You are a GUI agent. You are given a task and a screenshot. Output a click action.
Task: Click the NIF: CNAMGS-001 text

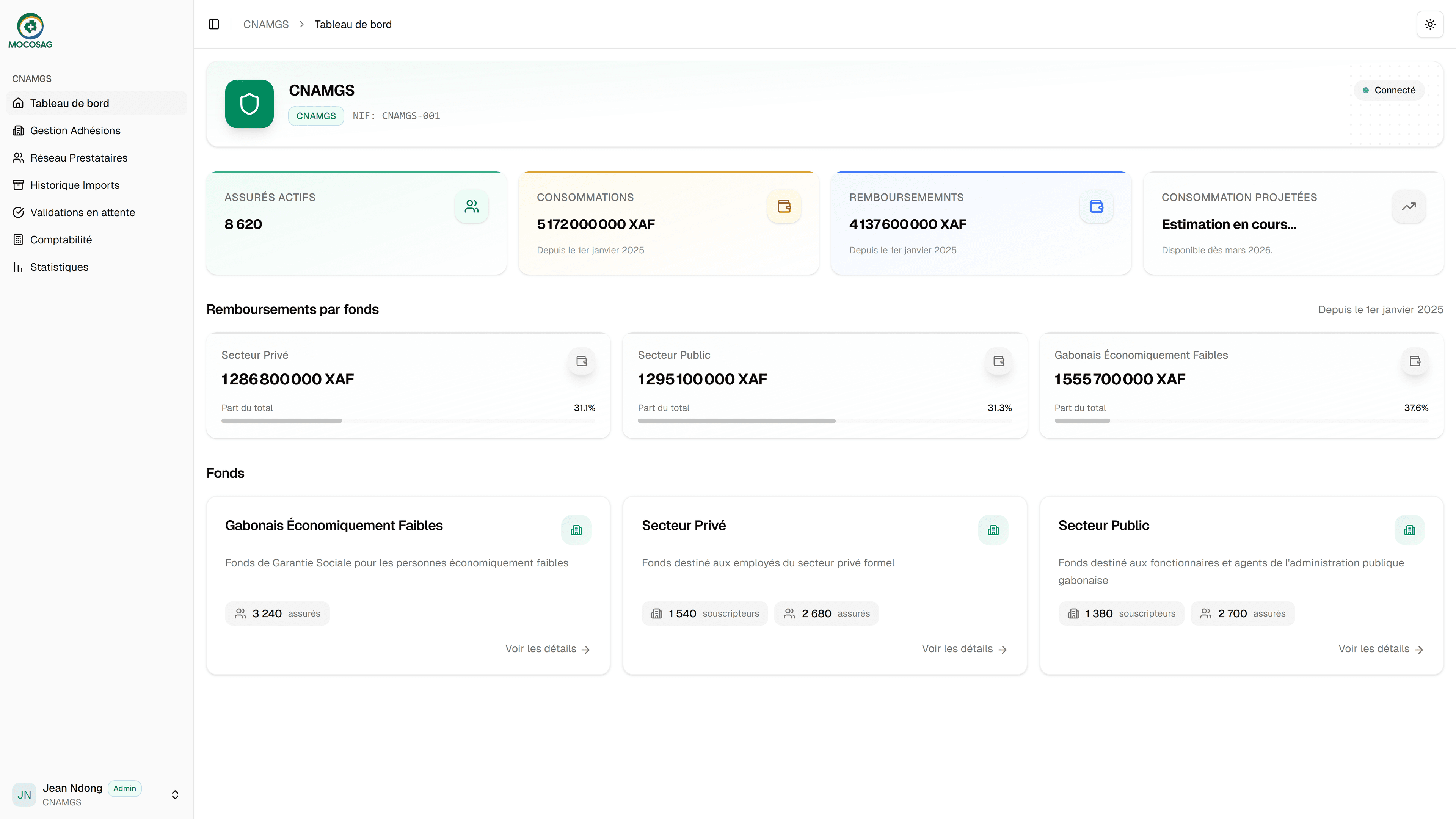[x=396, y=116]
